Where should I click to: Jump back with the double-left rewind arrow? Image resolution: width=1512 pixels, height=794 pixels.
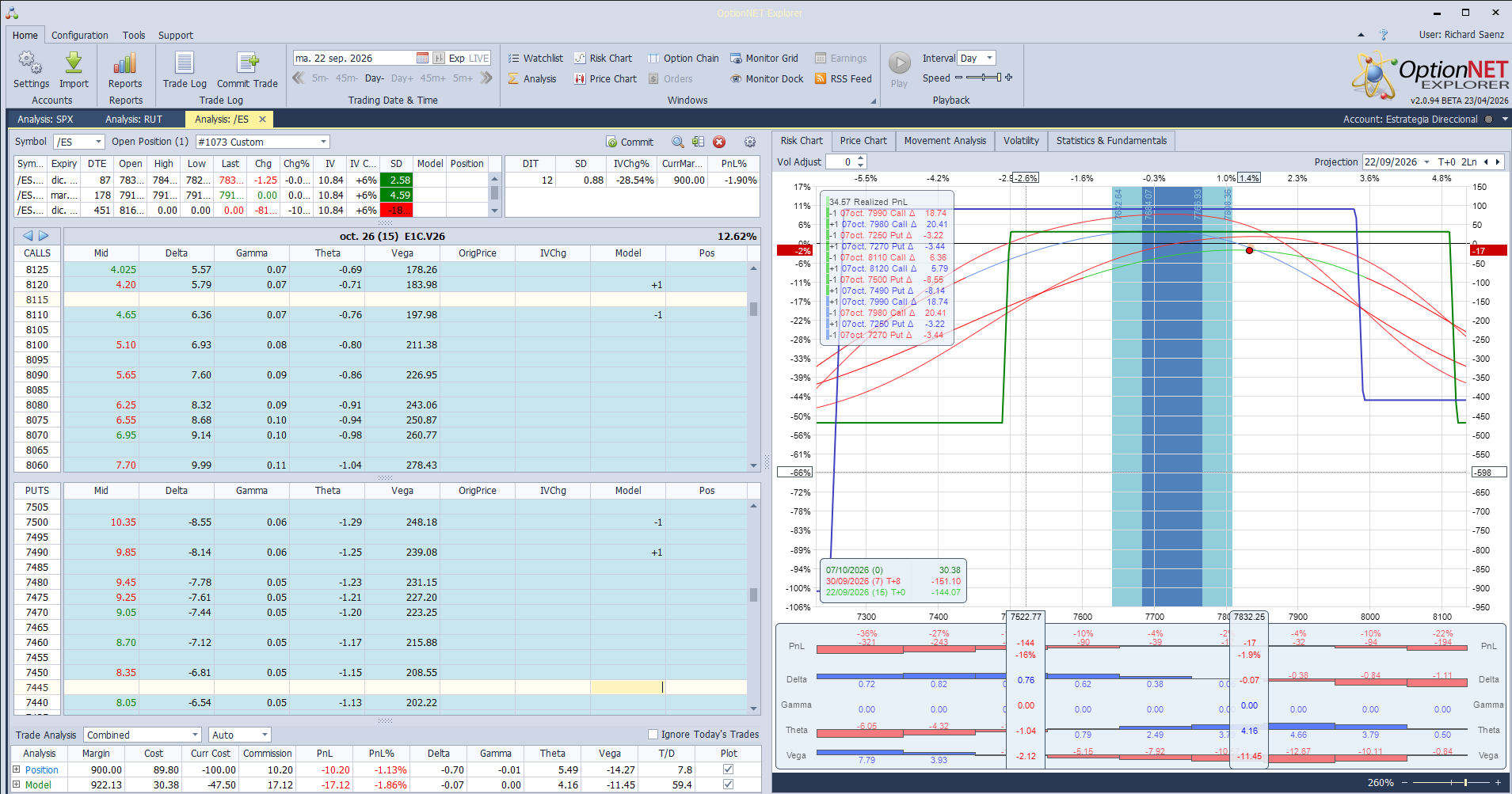pyautogui.click(x=299, y=78)
